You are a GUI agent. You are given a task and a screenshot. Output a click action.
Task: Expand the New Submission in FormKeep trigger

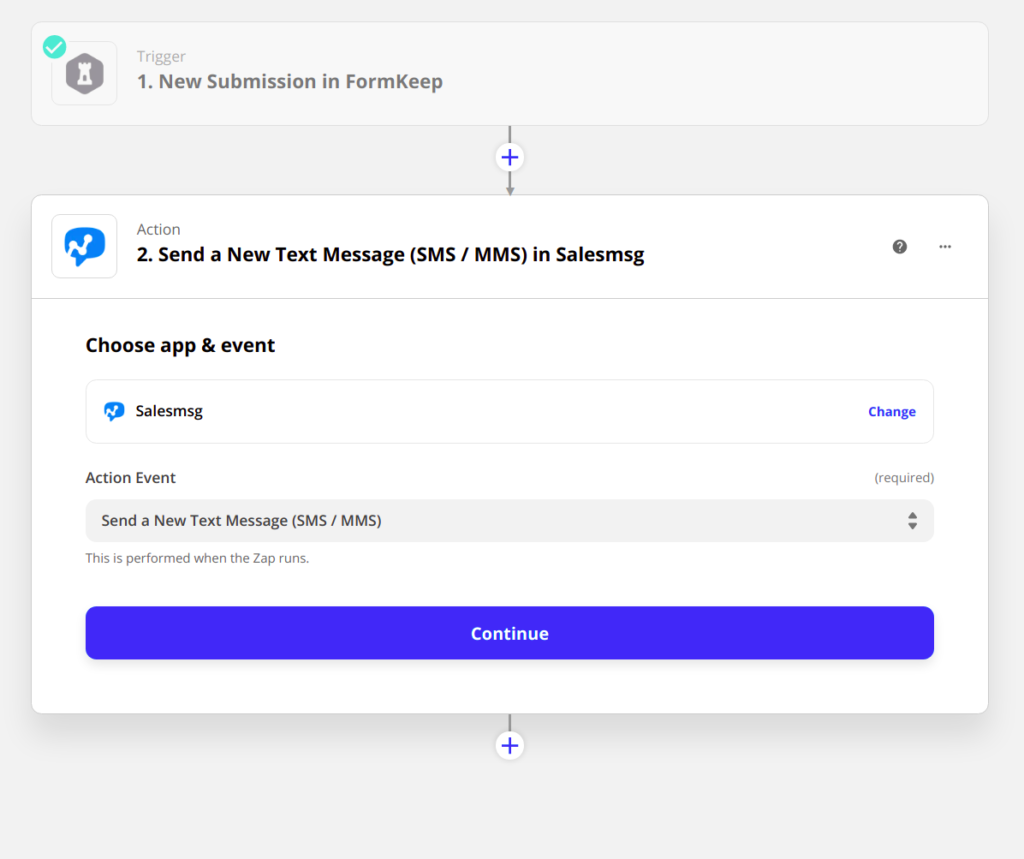pyautogui.click(x=290, y=82)
